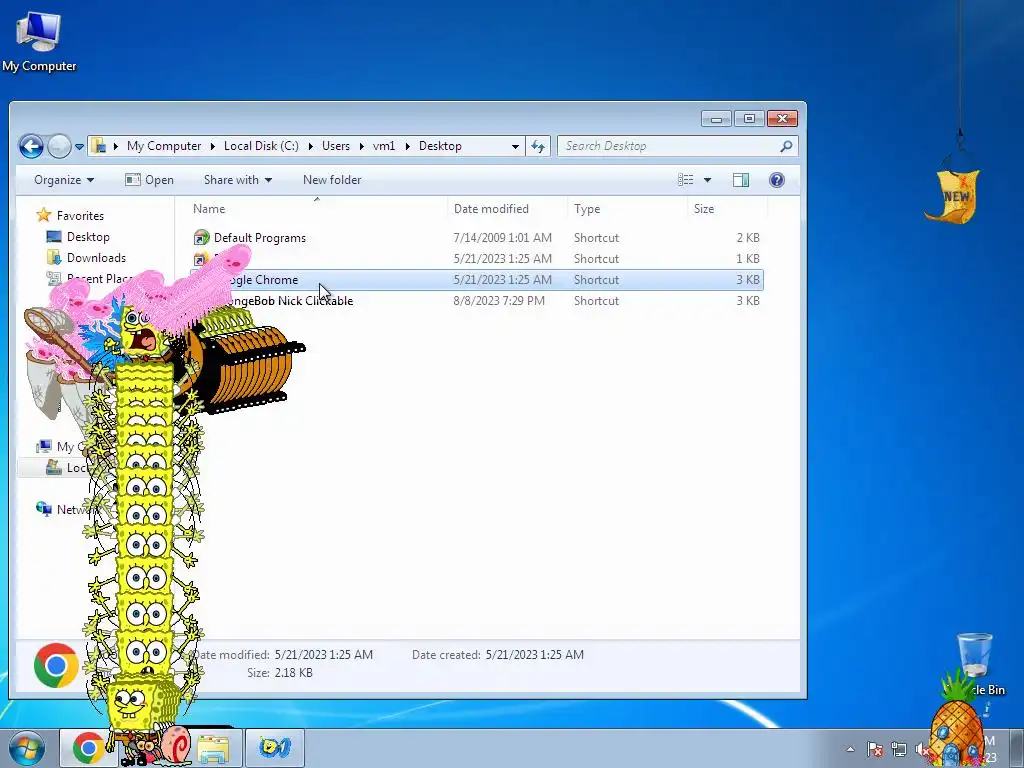Toggle the preview pane

pyautogui.click(x=741, y=180)
